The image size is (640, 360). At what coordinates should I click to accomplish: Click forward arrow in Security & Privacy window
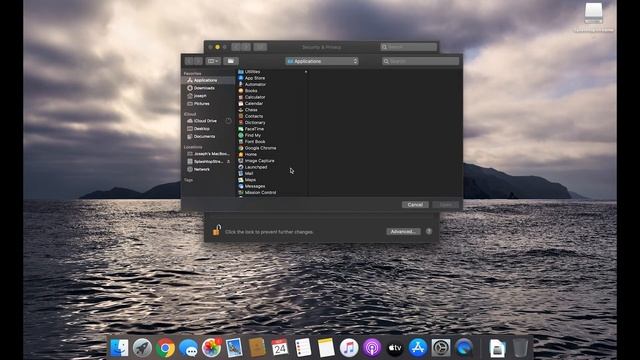click(x=246, y=47)
